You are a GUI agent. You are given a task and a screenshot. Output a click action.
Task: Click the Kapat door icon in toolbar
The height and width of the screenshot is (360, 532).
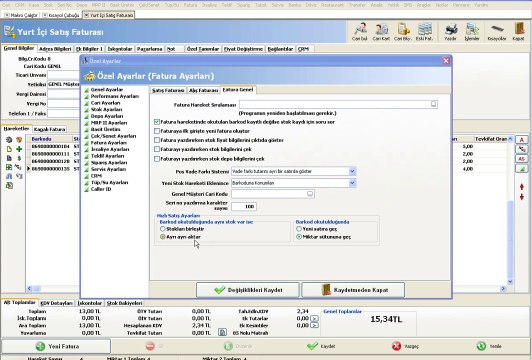[518, 31]
